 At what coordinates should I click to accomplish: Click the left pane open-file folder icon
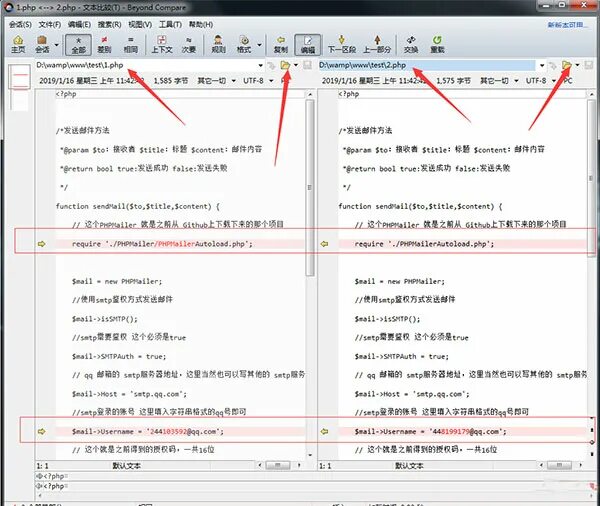pos(285,65)
